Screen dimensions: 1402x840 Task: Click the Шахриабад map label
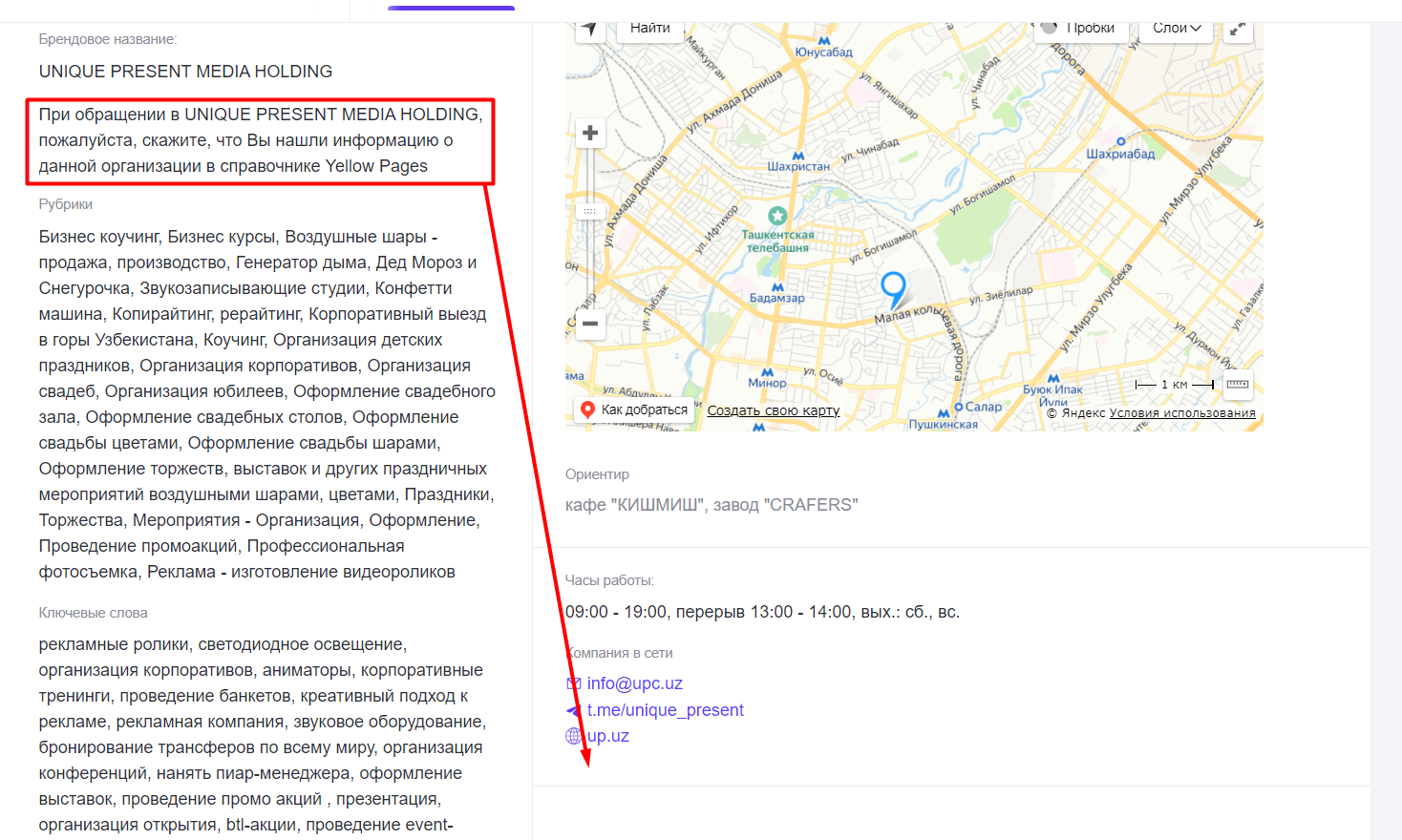coord(1120,154)
